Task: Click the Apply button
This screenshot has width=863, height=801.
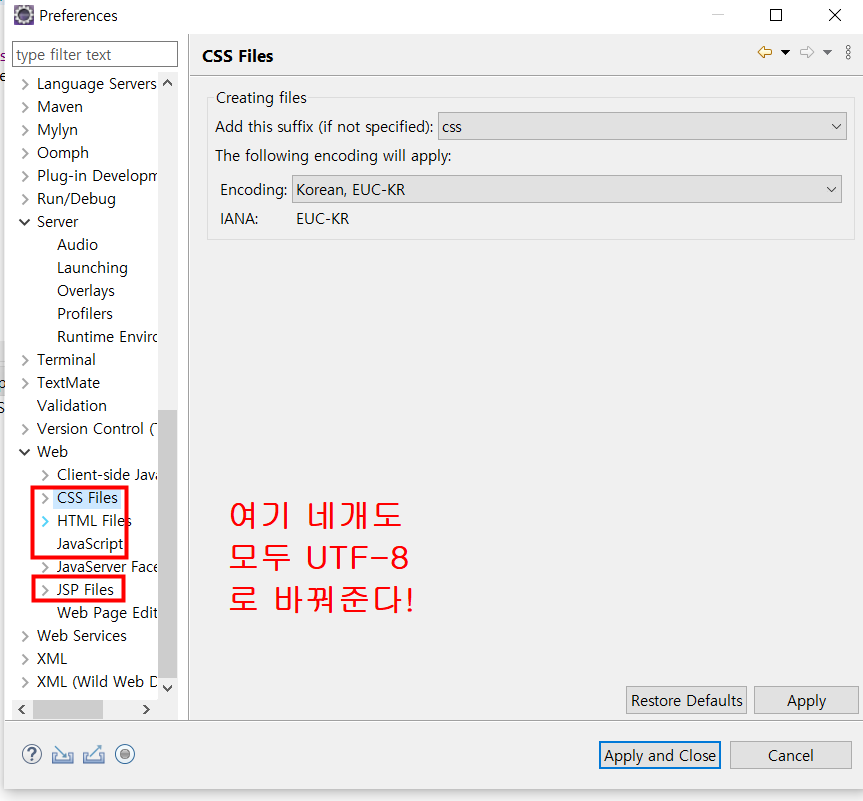Action: pyautogui.click(x=806, y=700)
